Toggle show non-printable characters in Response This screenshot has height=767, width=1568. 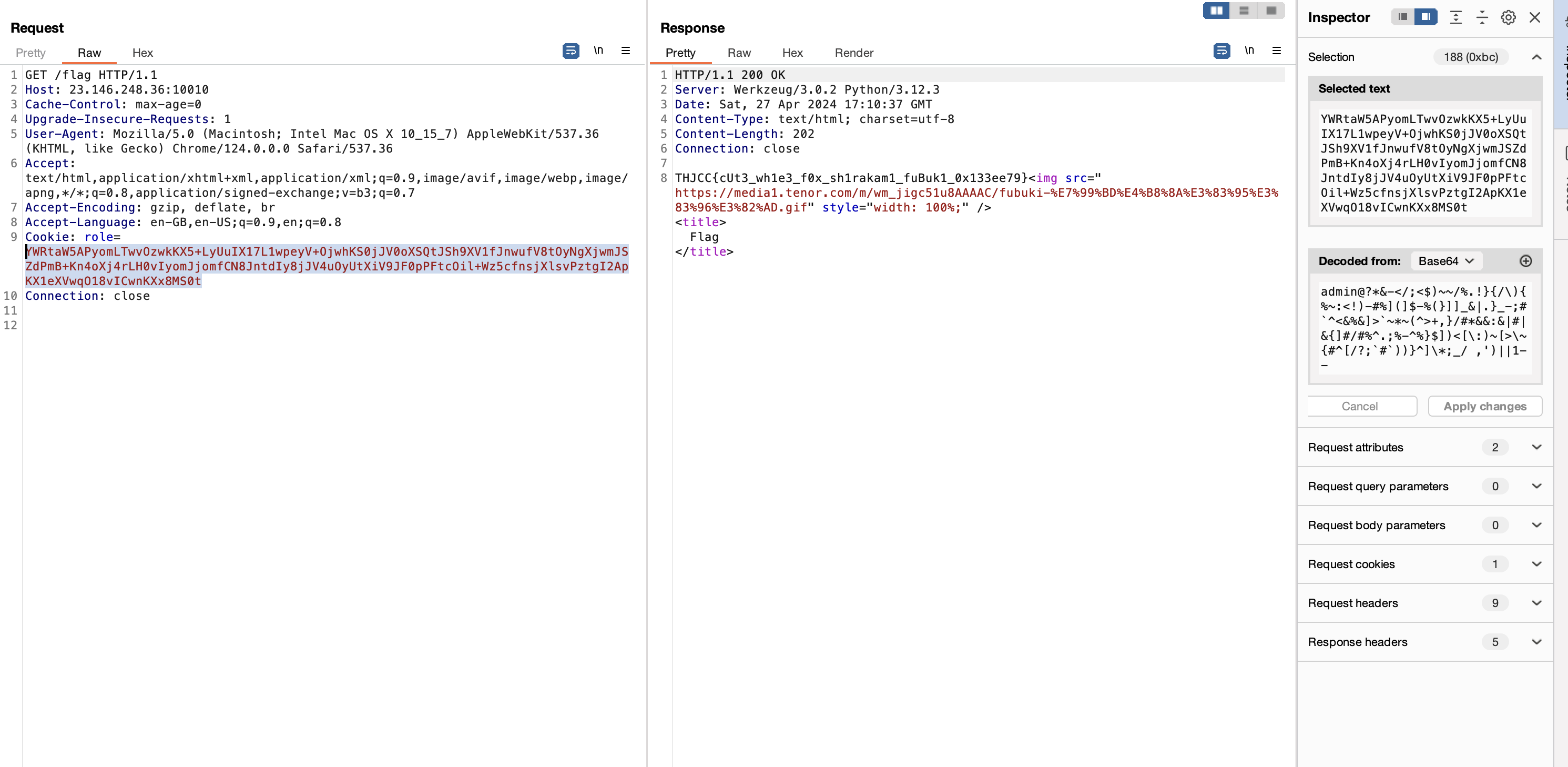tap(1249, 51)
